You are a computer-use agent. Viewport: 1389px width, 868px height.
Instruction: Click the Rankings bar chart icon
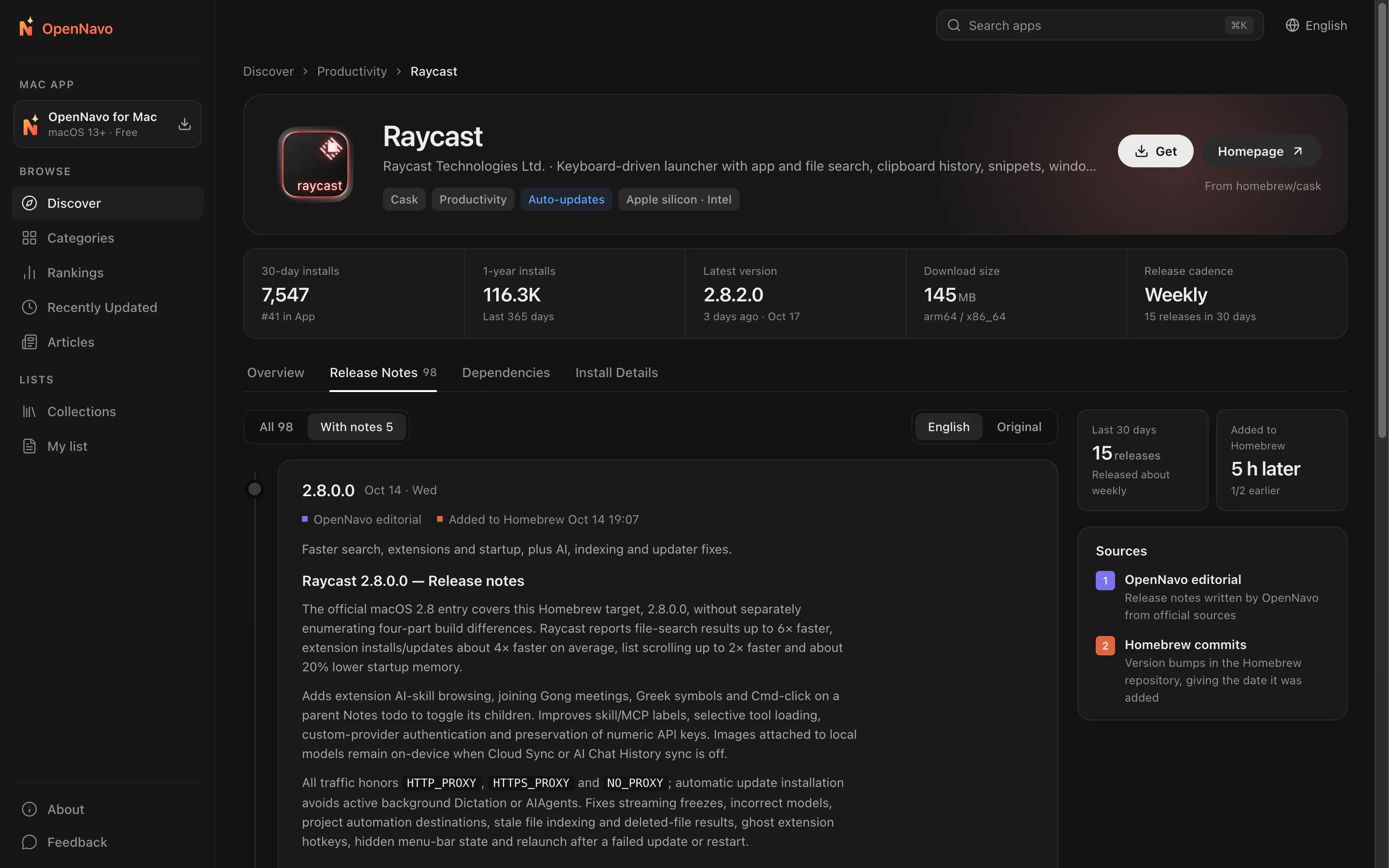[x=29, y=272]
